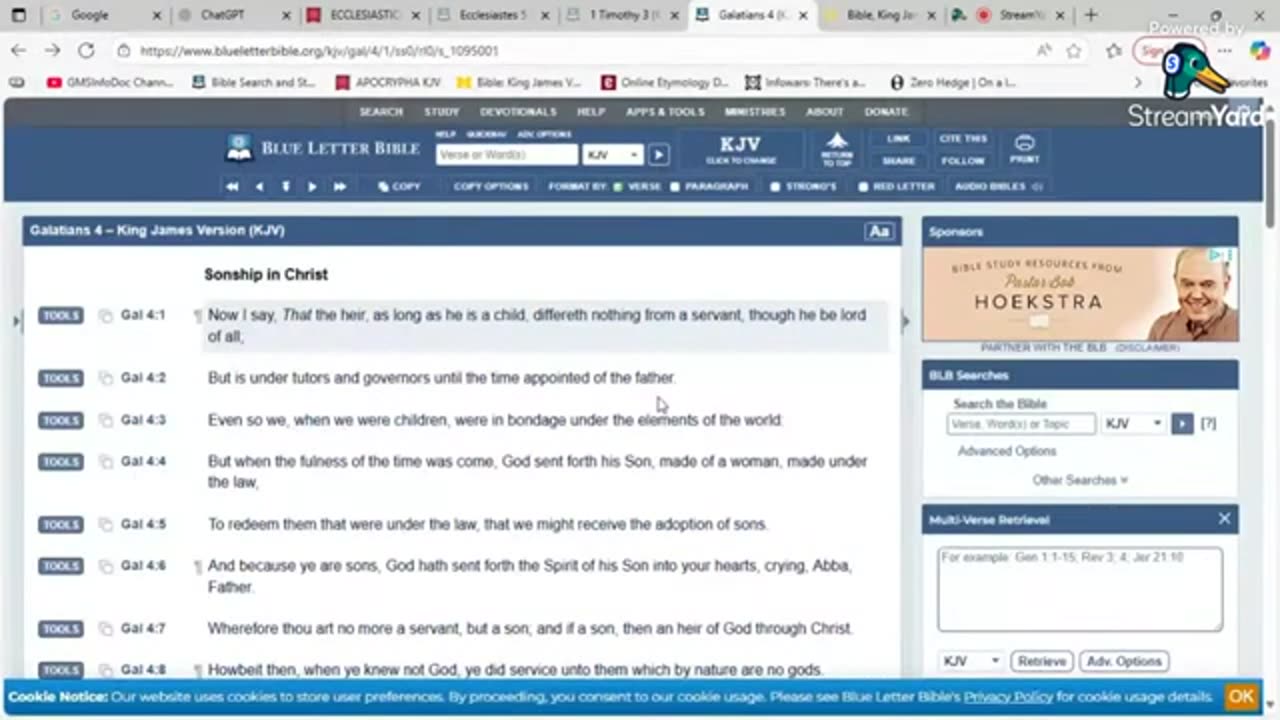Viewport: 1280px width, 720px height.
Task: Go to previous chapter single-left arrow
Action: 260,187
